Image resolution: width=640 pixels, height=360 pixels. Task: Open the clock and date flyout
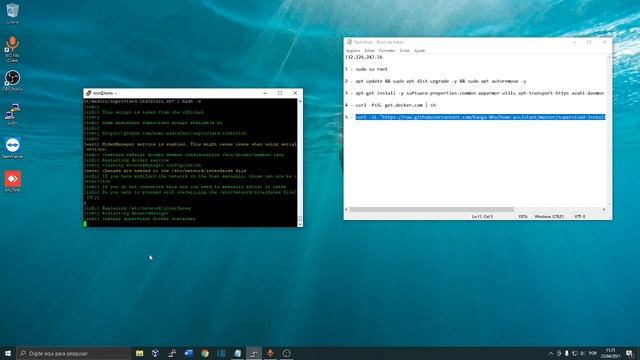pyautogui.click(x=611, y=353)
